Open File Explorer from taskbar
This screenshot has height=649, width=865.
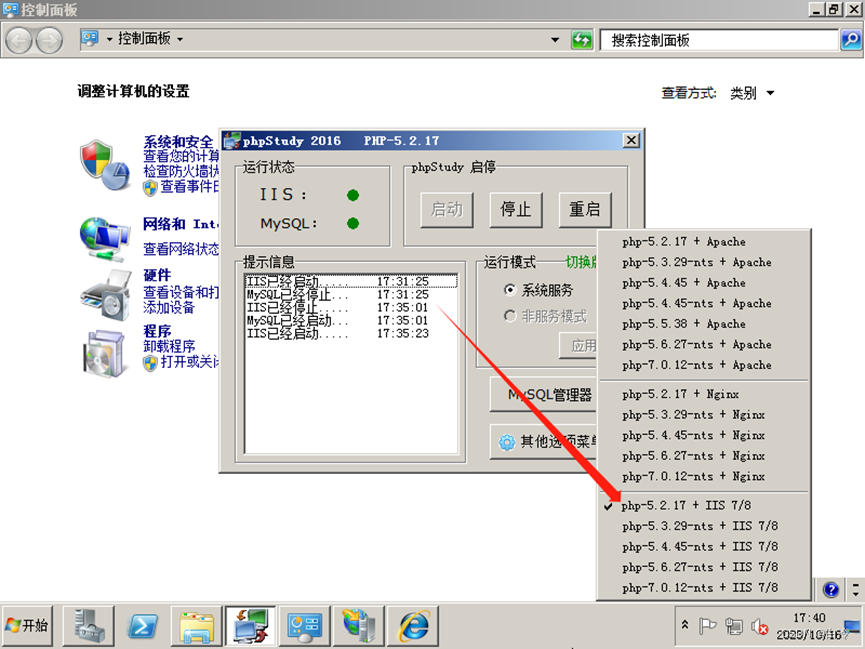196,626
